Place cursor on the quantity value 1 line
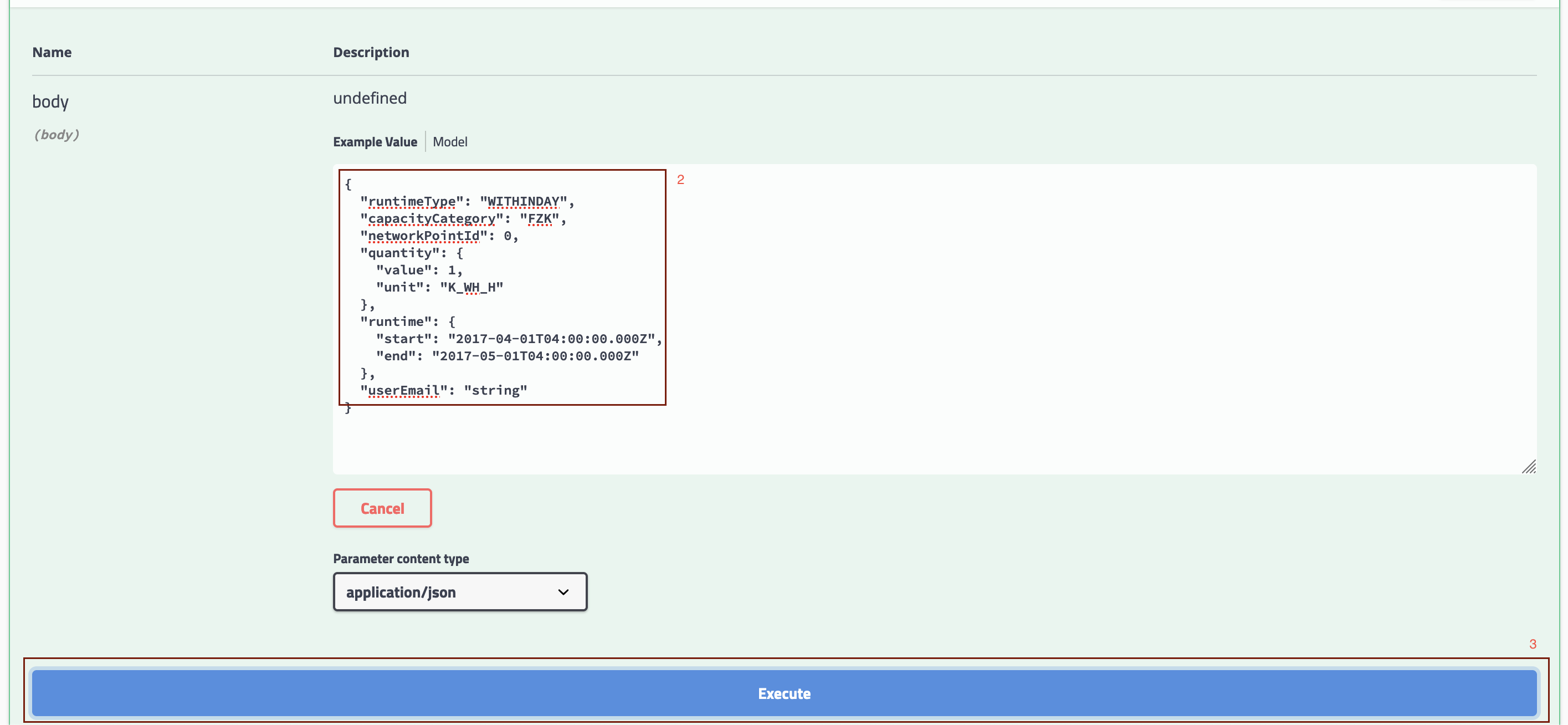Image resolution: width=1568 pixels, height=725 pixels. 419,270
